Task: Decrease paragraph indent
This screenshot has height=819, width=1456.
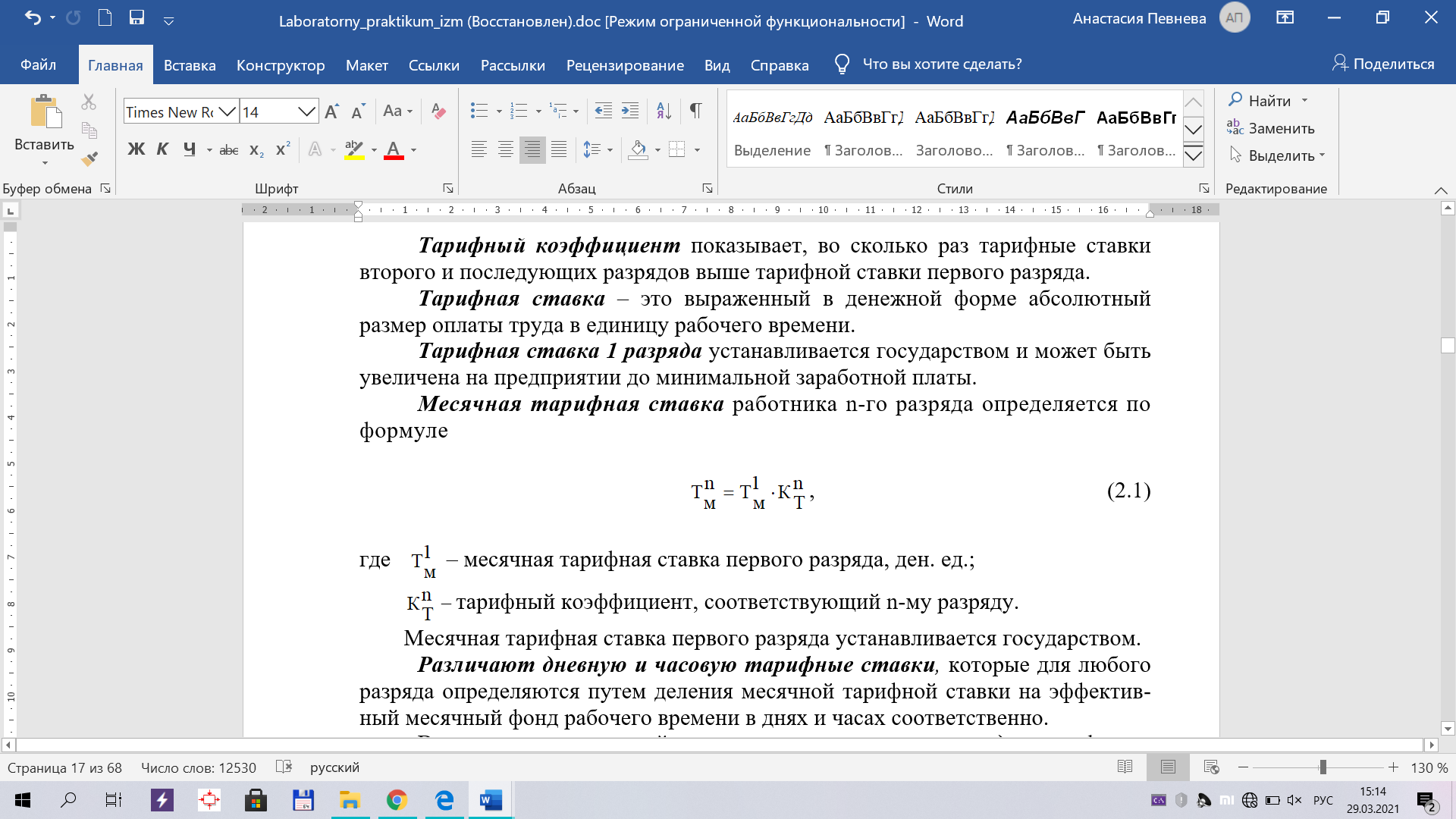Action: [603, 111]
